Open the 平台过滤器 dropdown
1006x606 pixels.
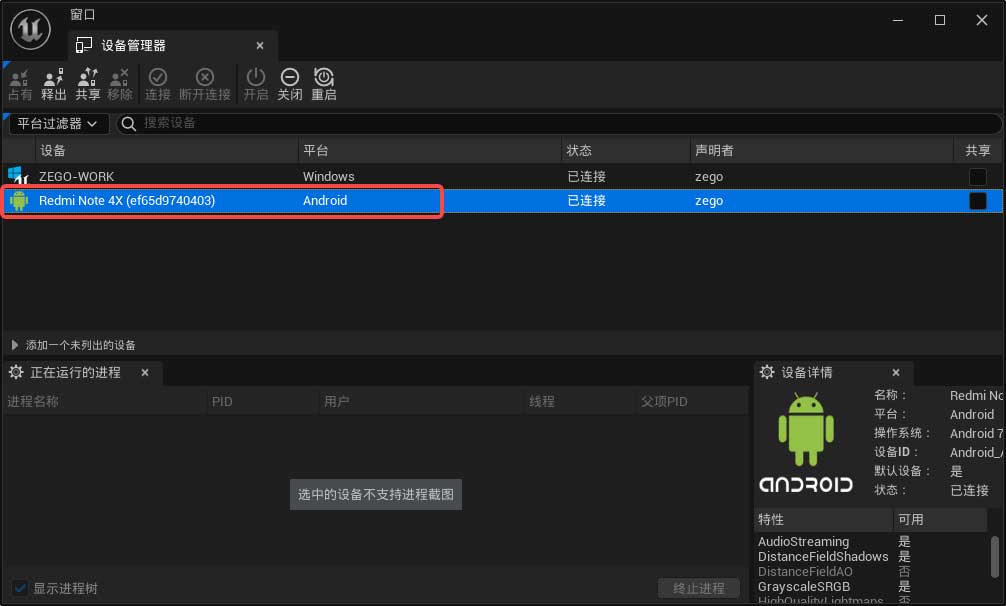59,123
